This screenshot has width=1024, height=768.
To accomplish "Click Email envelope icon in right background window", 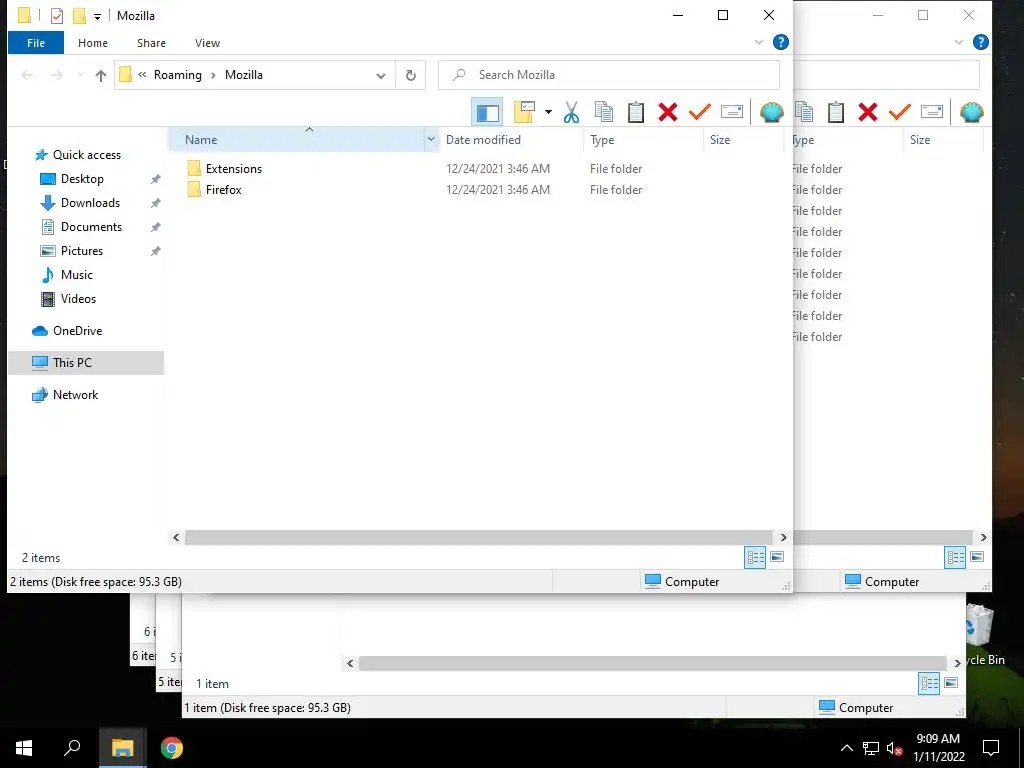I will coord(932,112).
